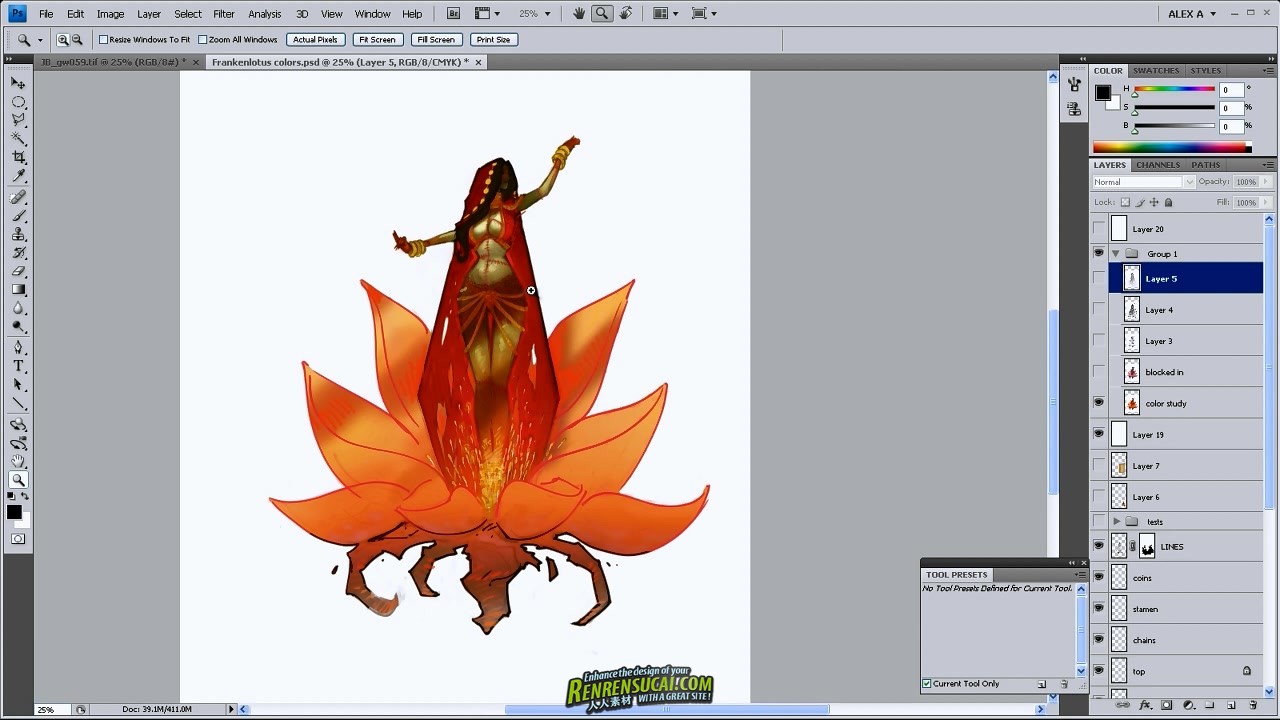Toggle Quick Mask mode
Screen dimensions: 1280x720
(18, 539)
